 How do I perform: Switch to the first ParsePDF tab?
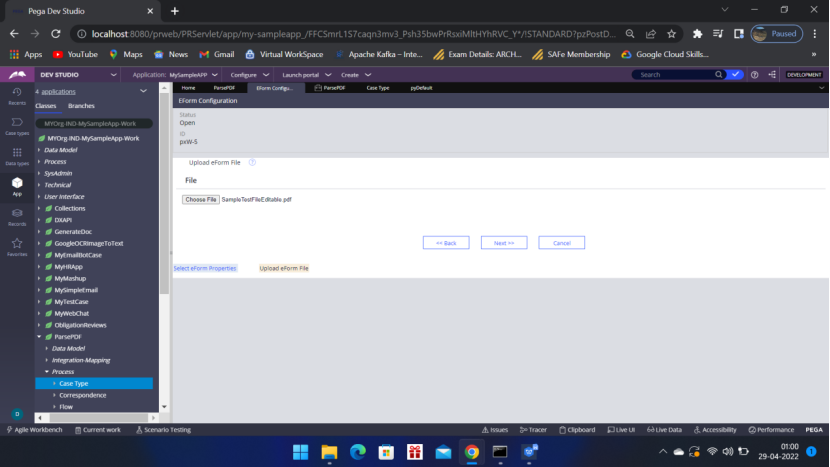(224, 88)
